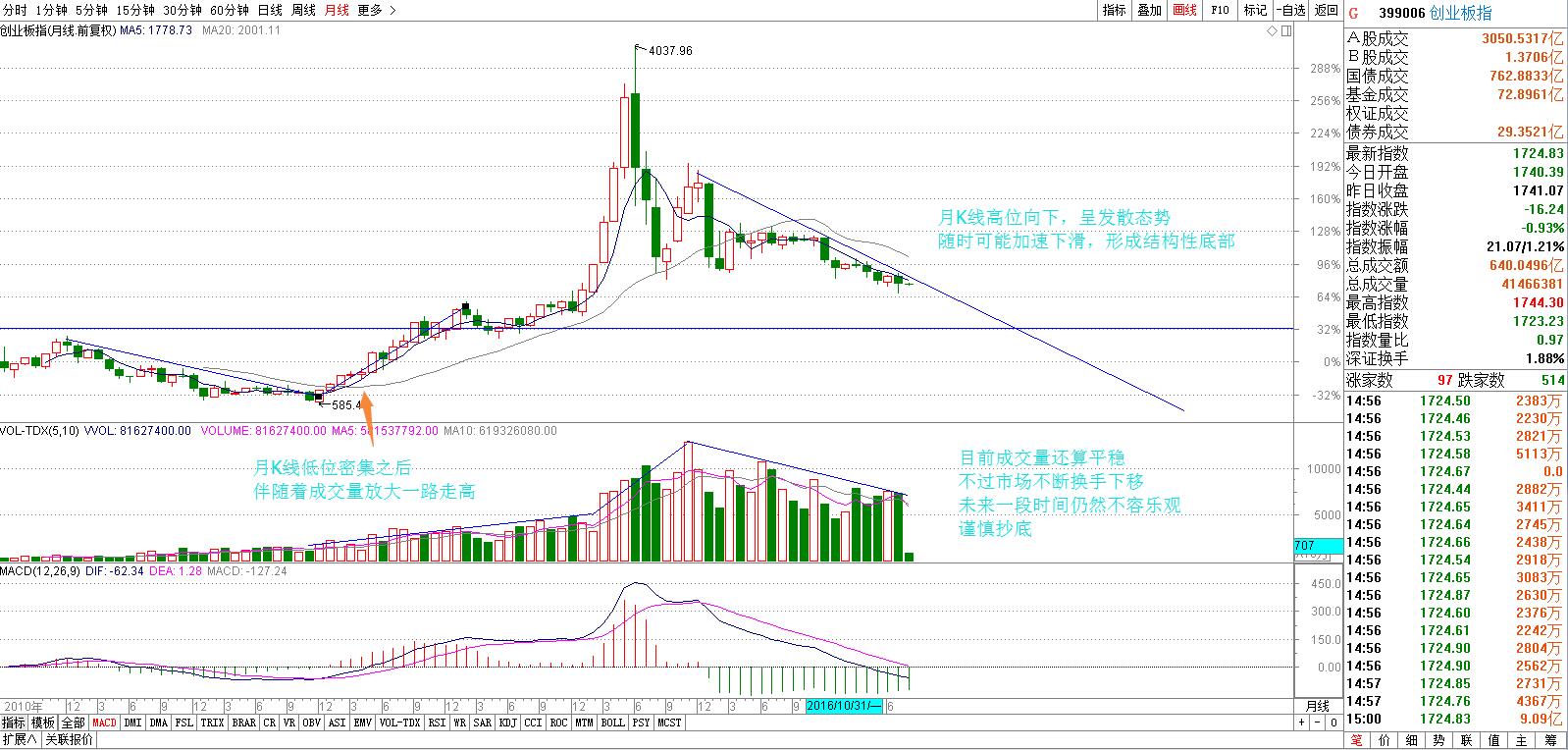Select the 15分钟 chart period
1568x750 pixels.
coord(134,10)
